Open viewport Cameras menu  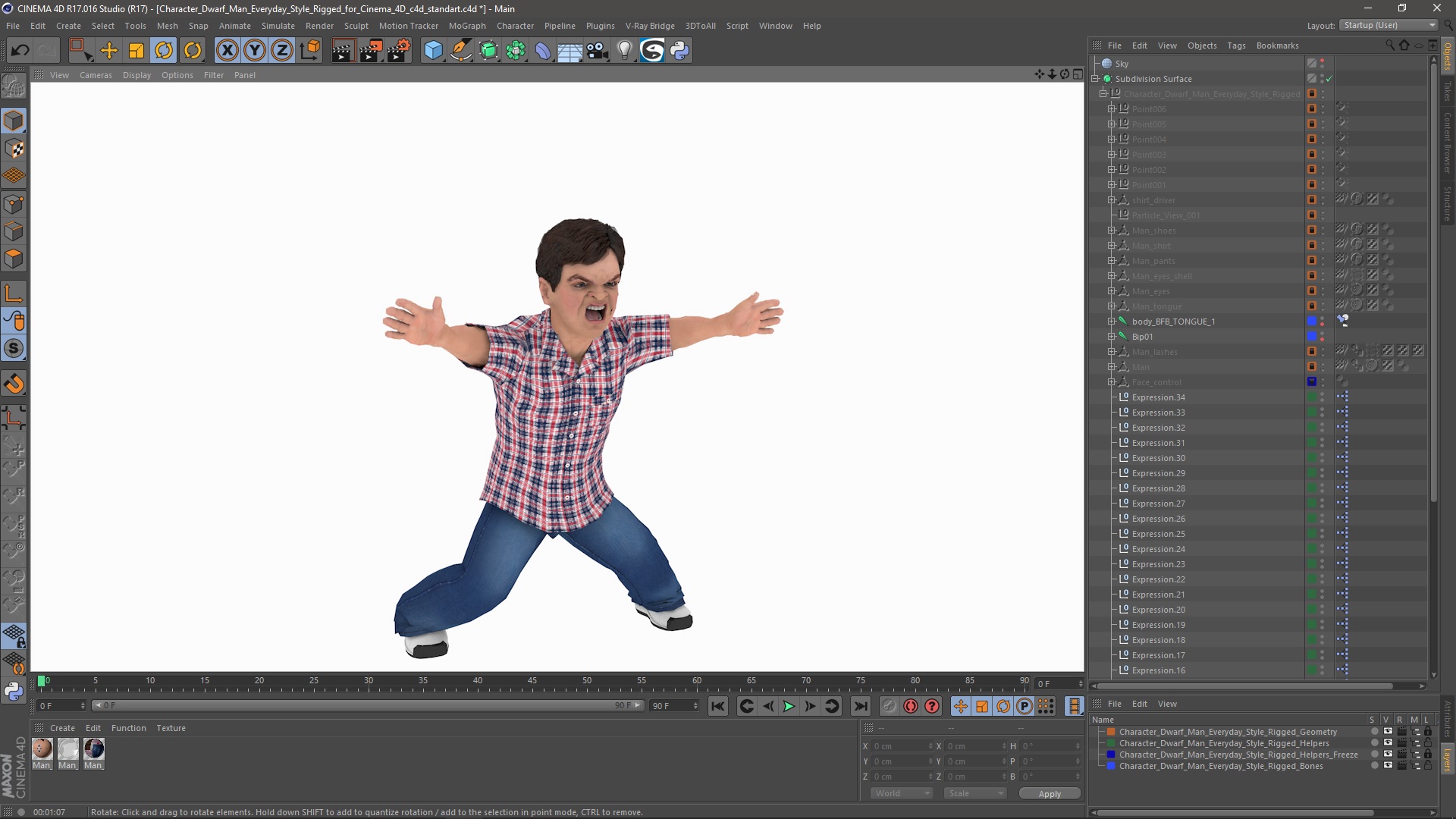pyautogui.click(x=96, y=75)
